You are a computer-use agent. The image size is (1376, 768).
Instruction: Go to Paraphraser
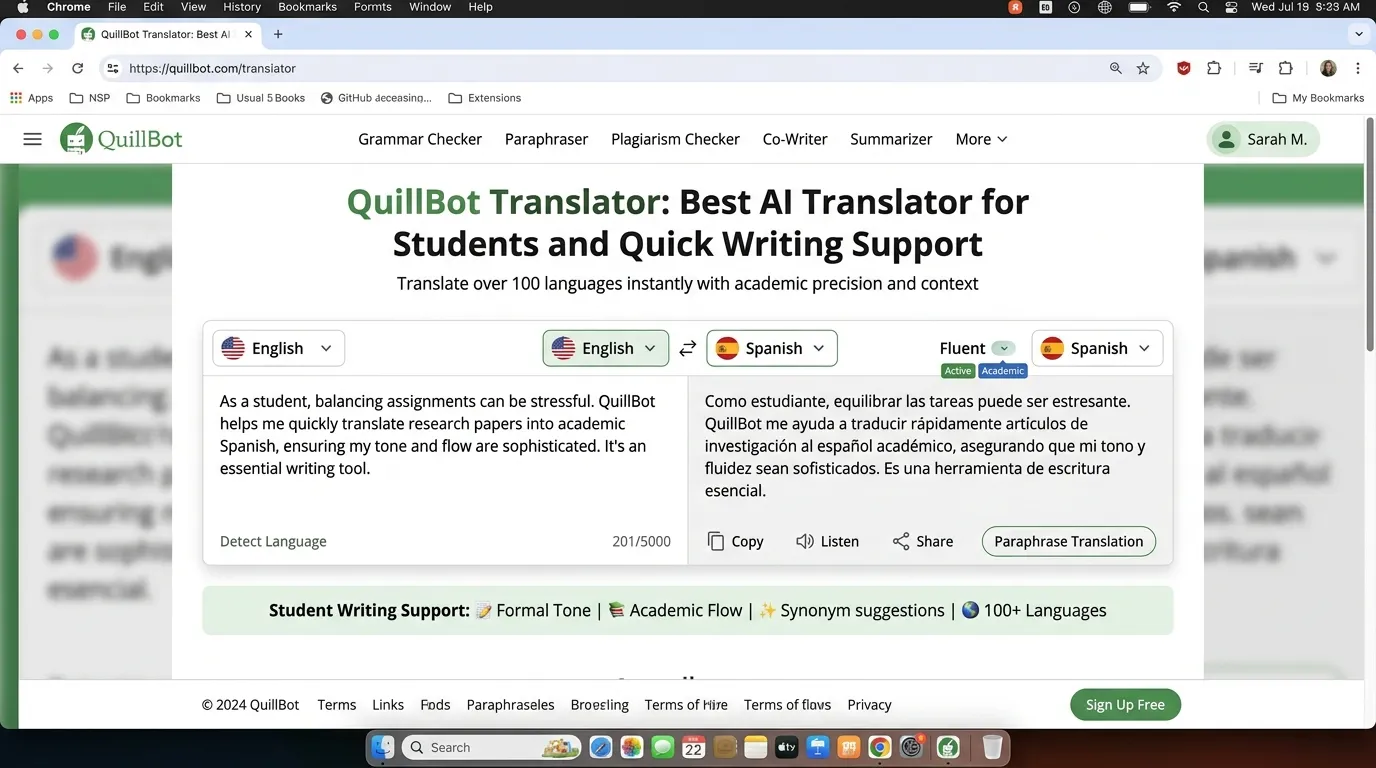point(546,139)
